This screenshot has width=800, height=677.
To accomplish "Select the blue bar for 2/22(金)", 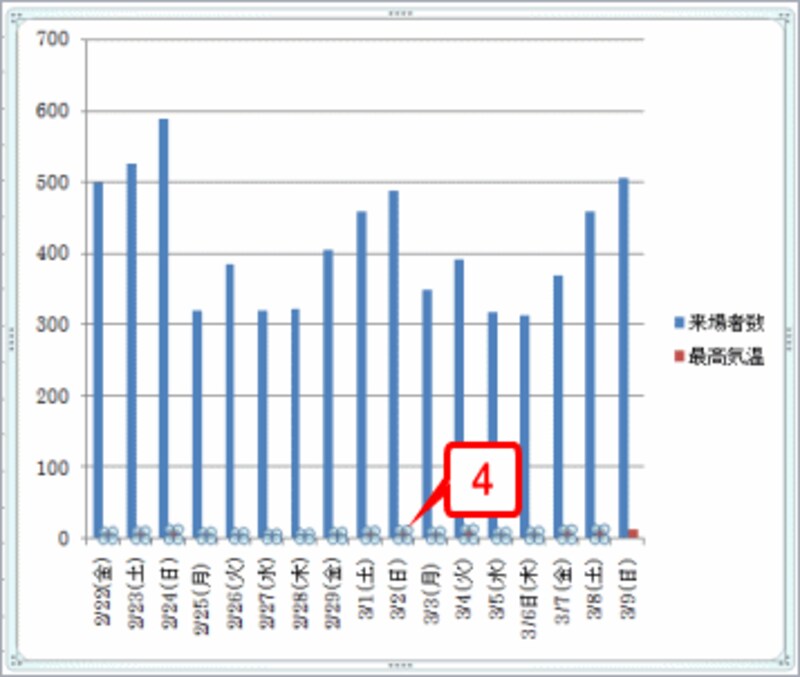I will [98, 360].
